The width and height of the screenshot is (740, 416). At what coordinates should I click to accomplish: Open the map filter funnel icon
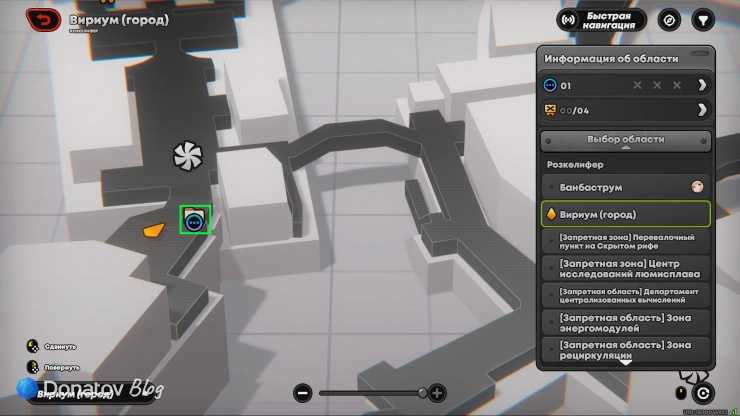pos(703,20)
